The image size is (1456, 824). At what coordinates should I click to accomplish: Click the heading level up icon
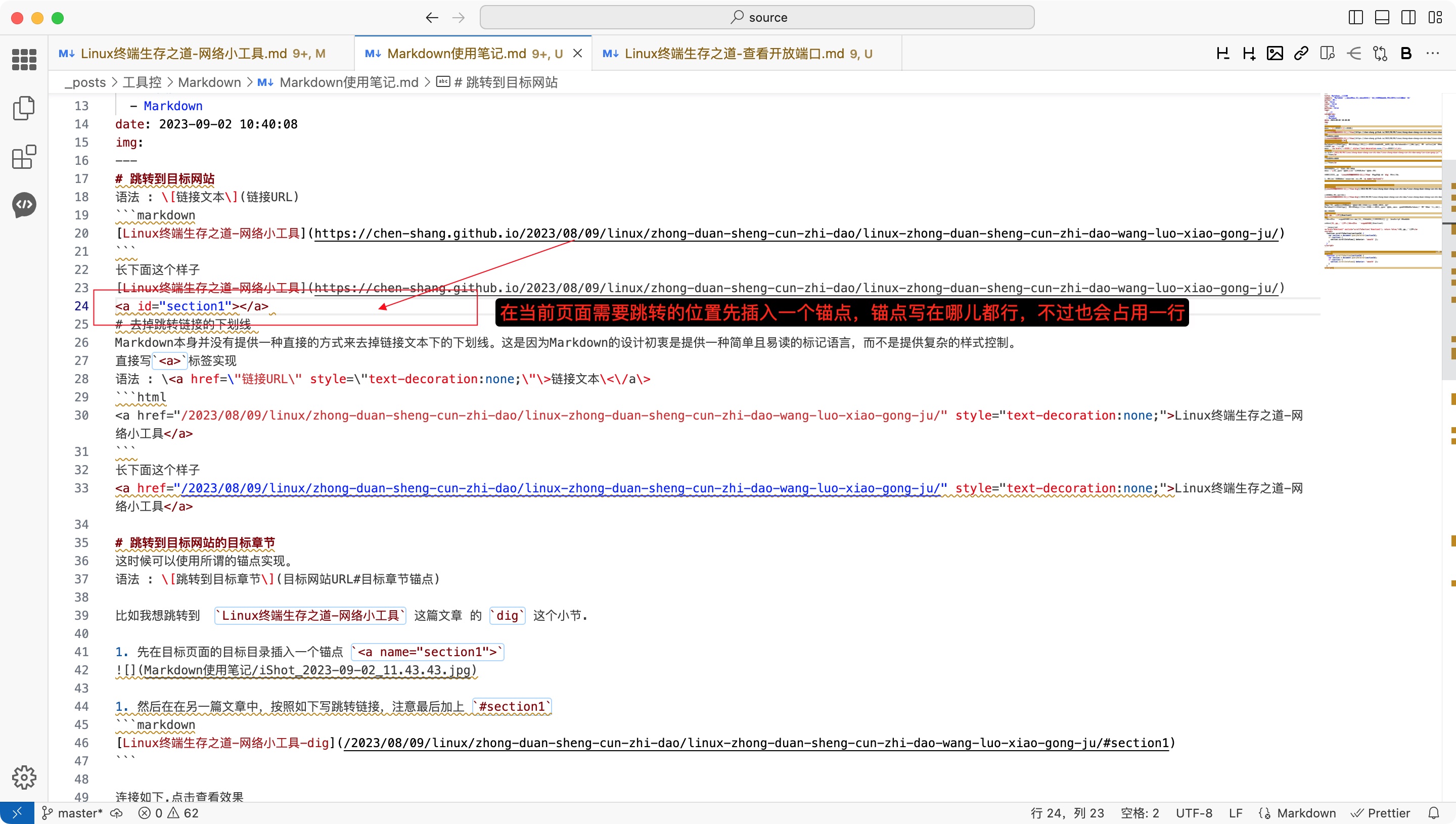[x=1248, y=53]
